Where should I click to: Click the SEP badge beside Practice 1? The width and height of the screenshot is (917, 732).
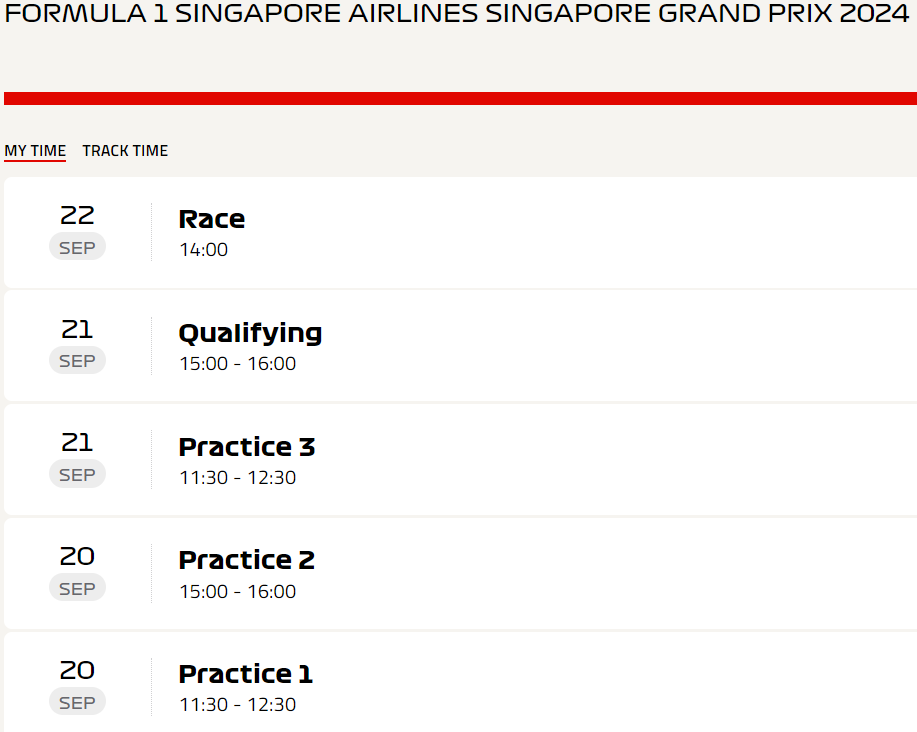[77, 702]
